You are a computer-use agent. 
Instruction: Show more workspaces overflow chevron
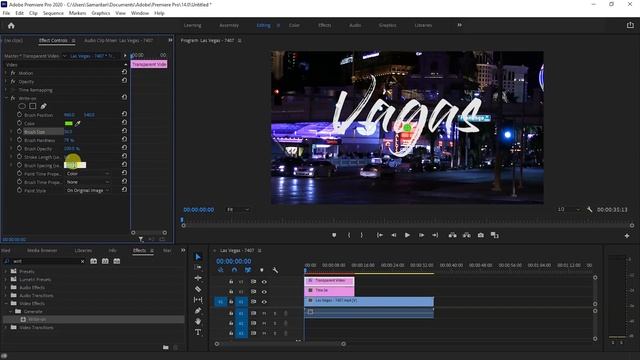pyautogui.click(x=460, y=25)
